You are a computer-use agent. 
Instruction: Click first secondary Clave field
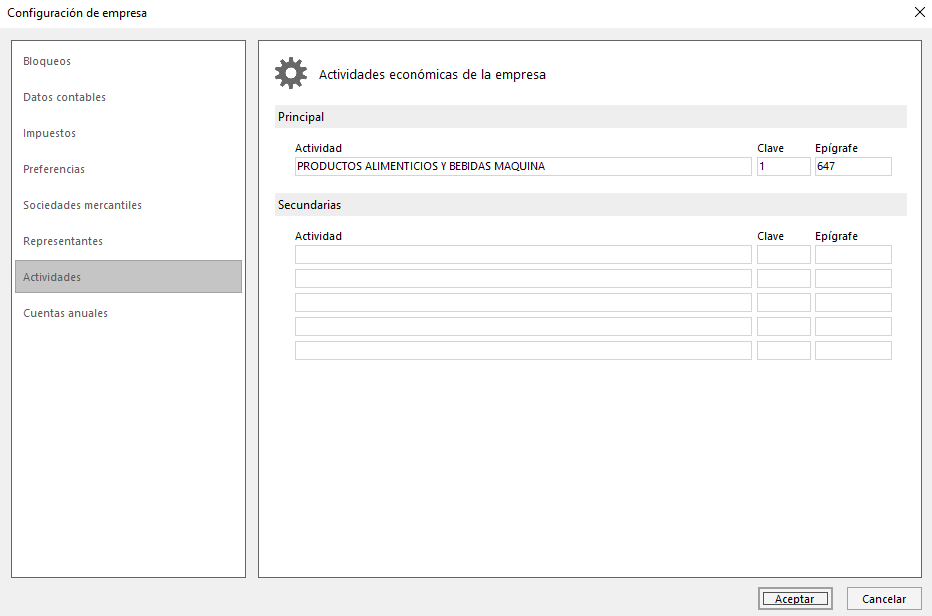pyautogui.click(x=783, y=254)
